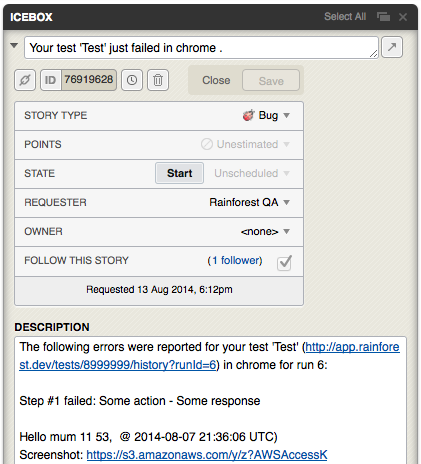
Task: Open the Owner dropdown showing none
Action: (265, 231)
